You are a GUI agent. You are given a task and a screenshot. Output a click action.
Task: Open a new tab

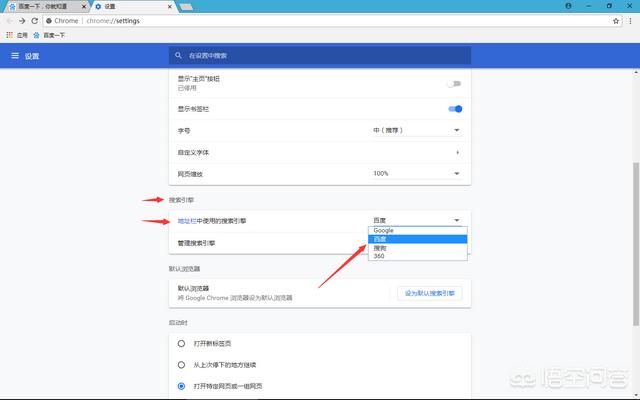pos(186,7)
